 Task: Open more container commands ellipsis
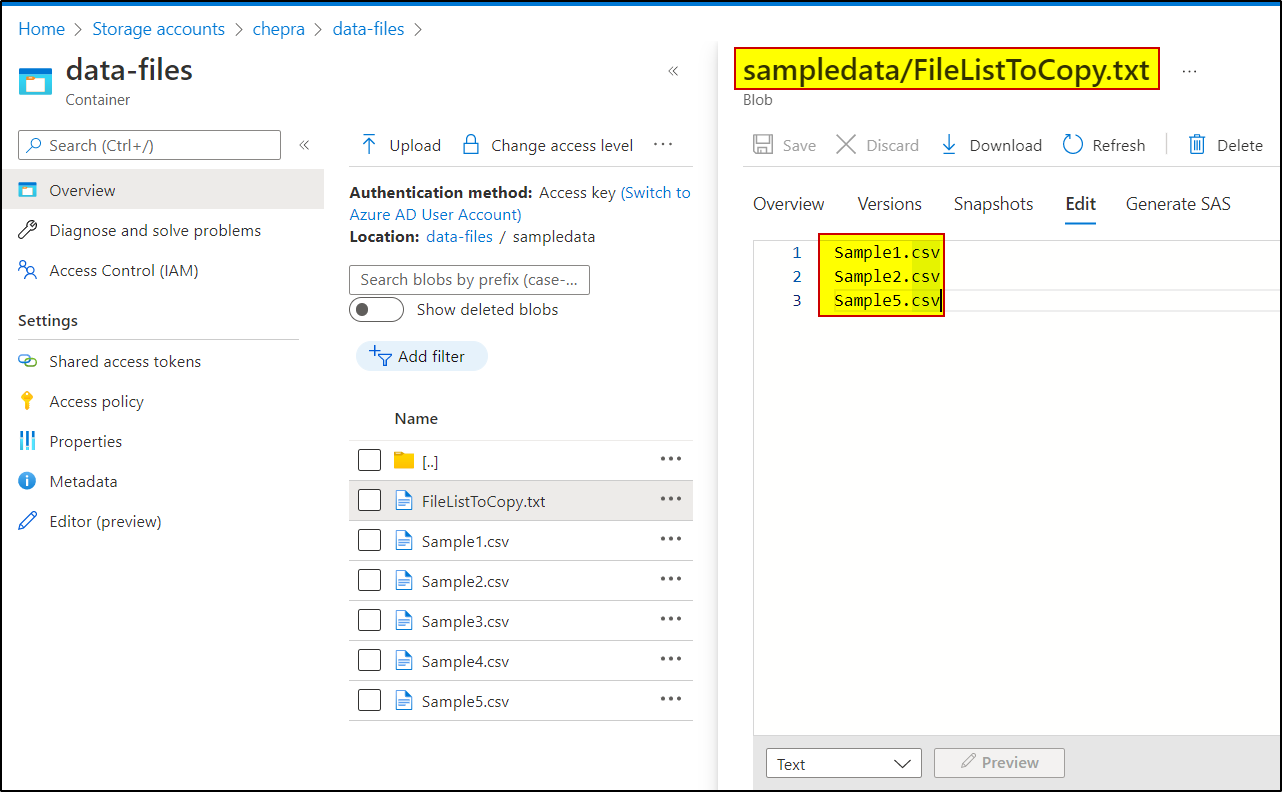coord(663,145)
